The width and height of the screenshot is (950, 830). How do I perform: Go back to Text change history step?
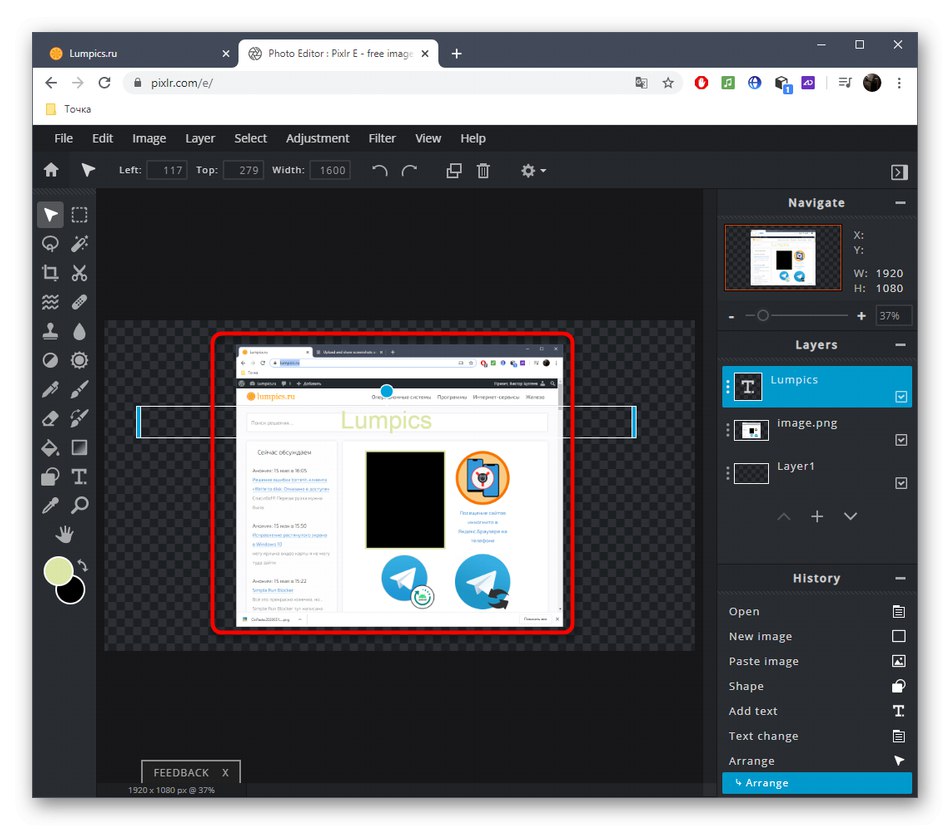(x=817, y=735)
